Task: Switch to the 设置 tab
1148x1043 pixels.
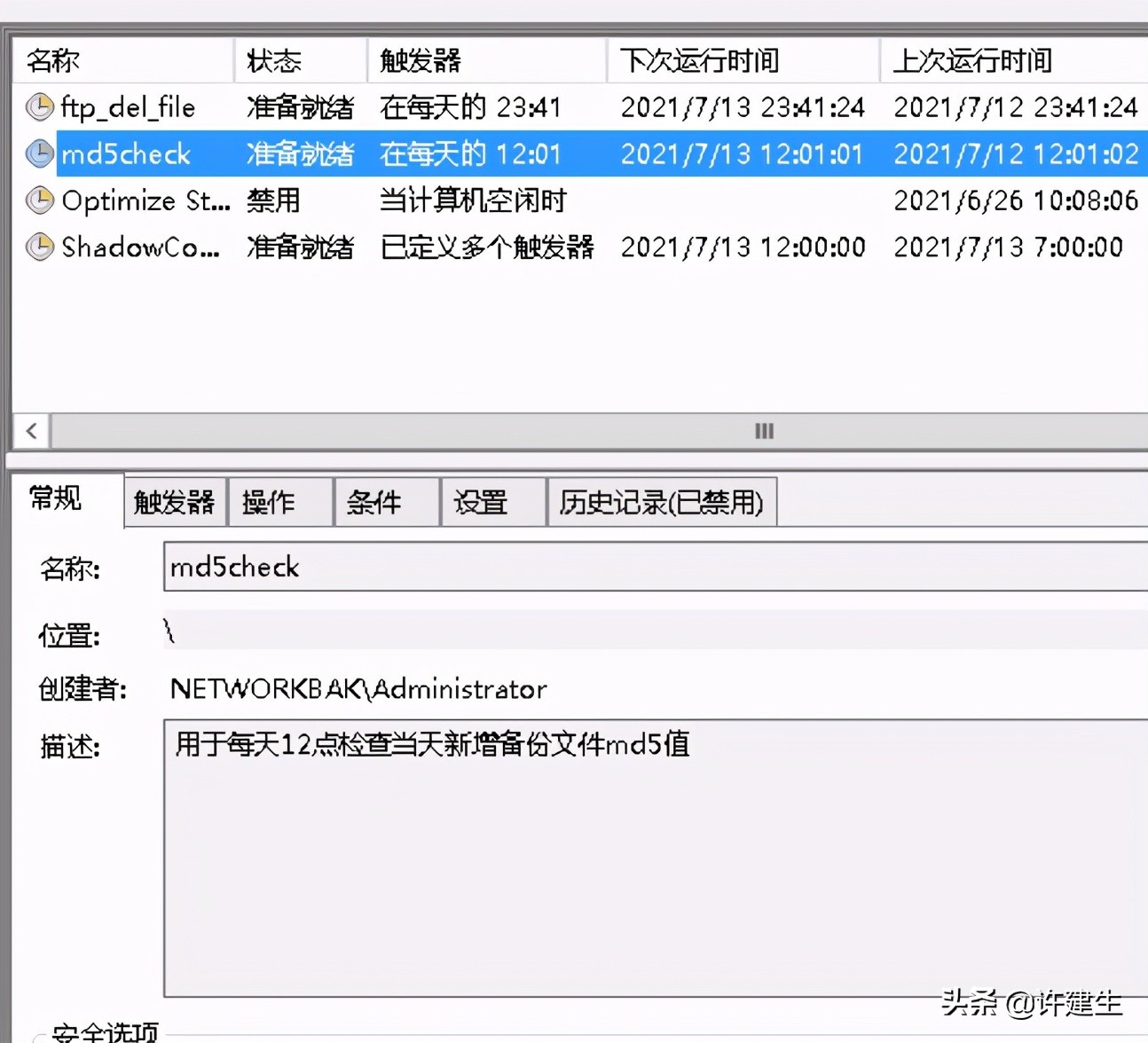Action: [x=492, y=502]
